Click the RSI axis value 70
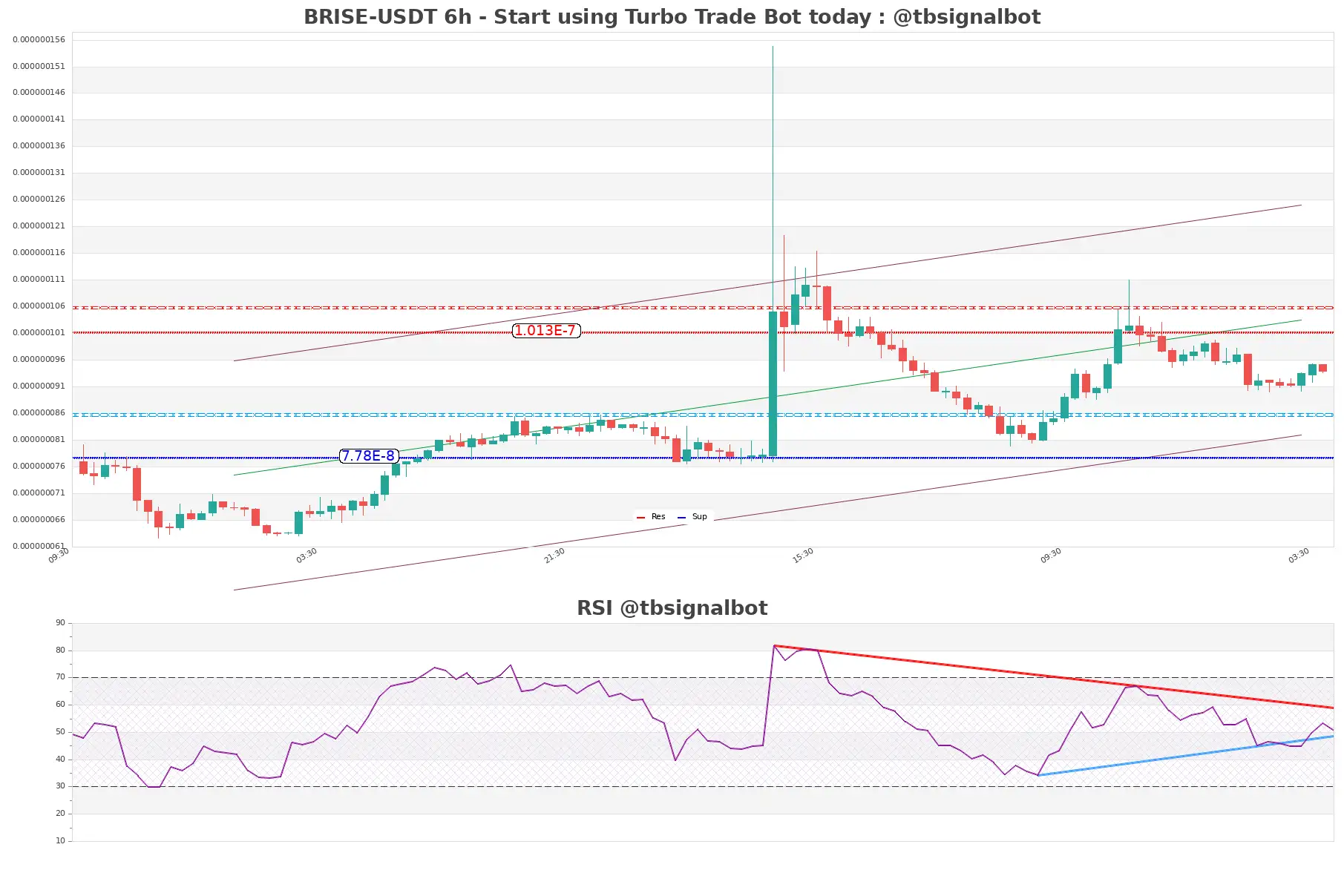Screen dimensions: 1344x896 [x=60, y=677]
